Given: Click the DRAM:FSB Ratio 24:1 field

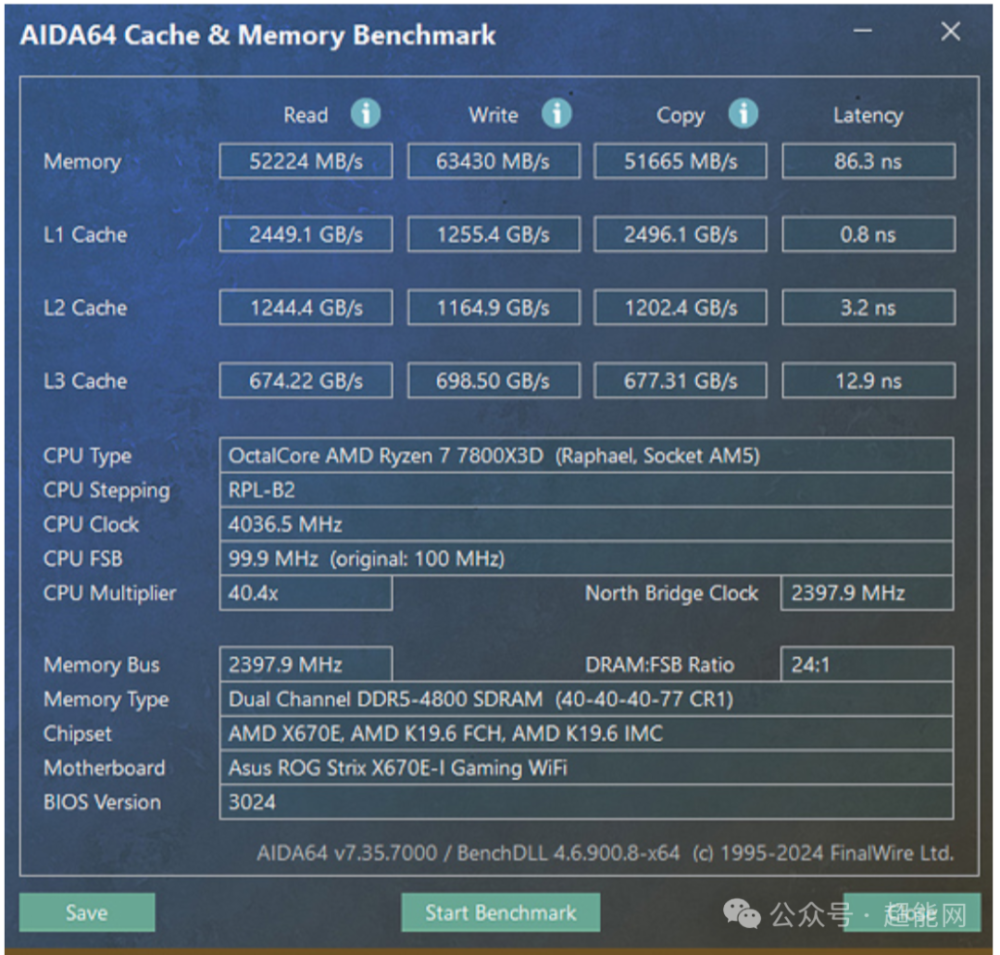Looking at the screenshot, I should 867,665.
